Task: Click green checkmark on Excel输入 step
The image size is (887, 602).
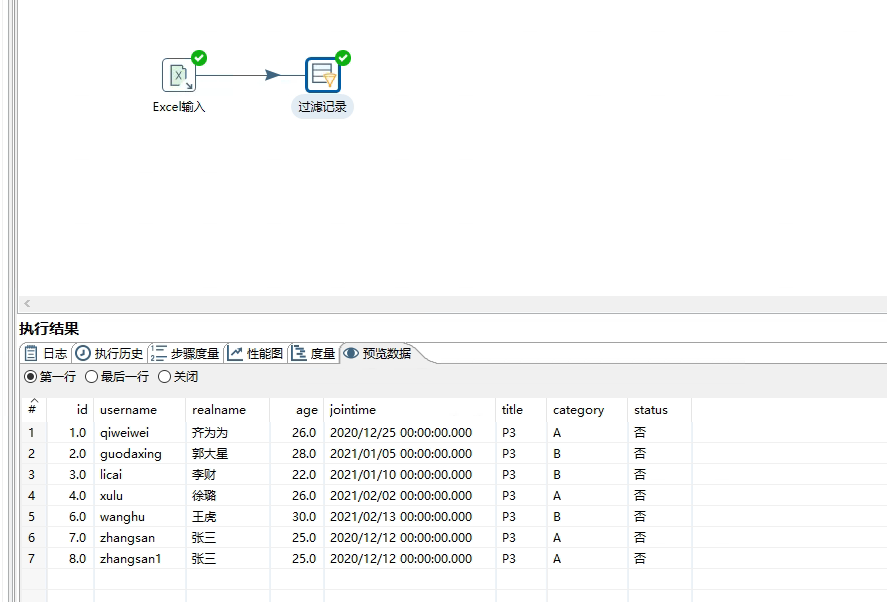Action: (199, 58)
